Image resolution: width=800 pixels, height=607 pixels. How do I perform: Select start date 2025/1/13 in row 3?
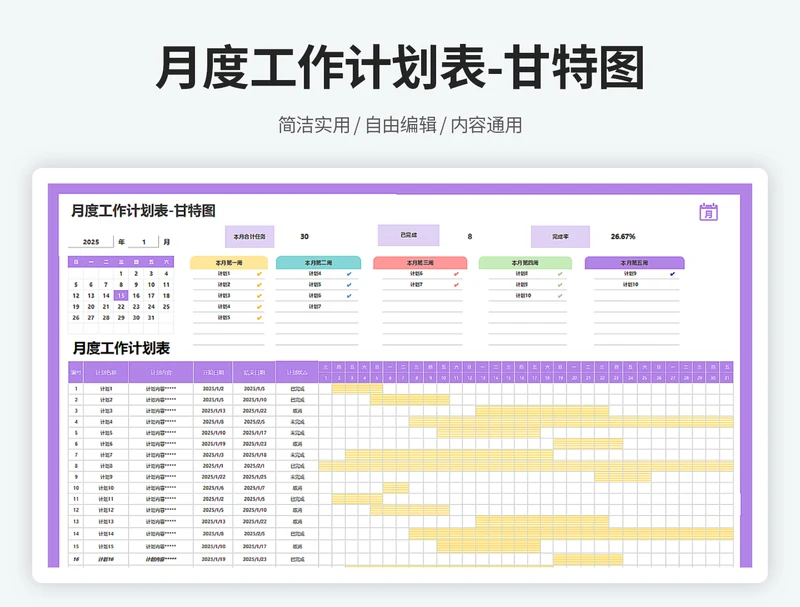click(x=213, y=411)
